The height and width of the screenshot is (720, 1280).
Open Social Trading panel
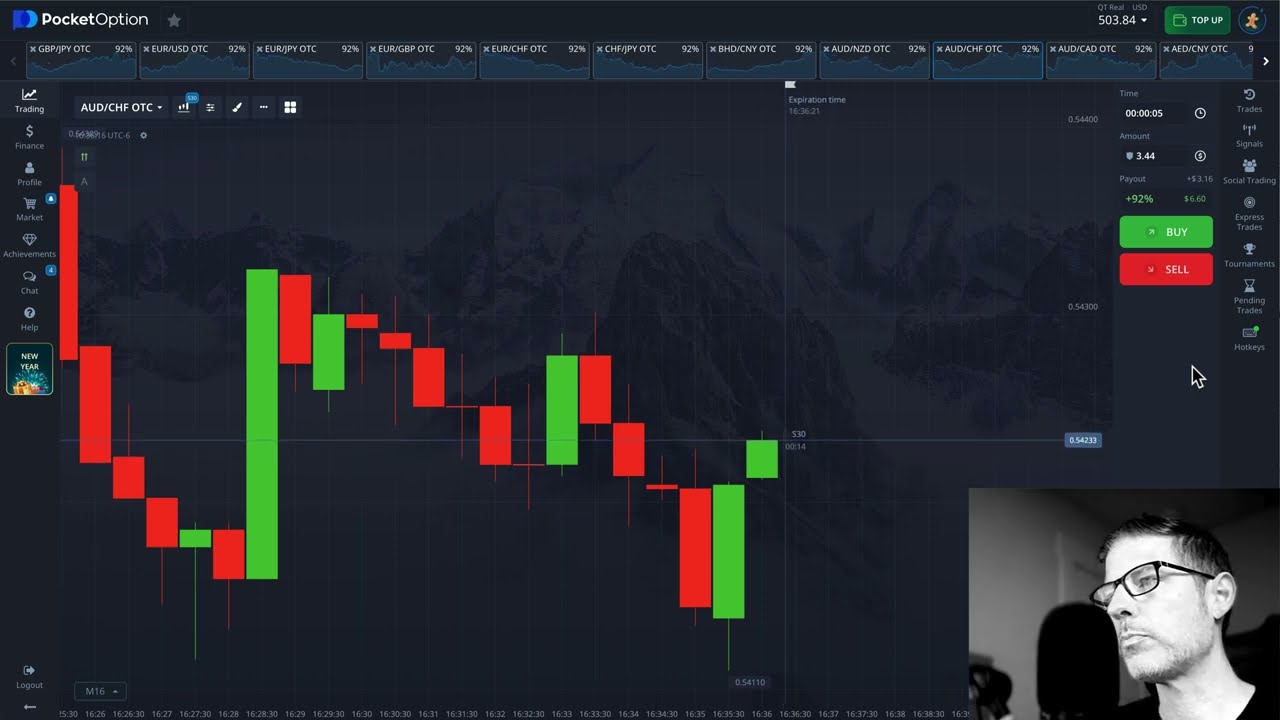point(1249,172)
